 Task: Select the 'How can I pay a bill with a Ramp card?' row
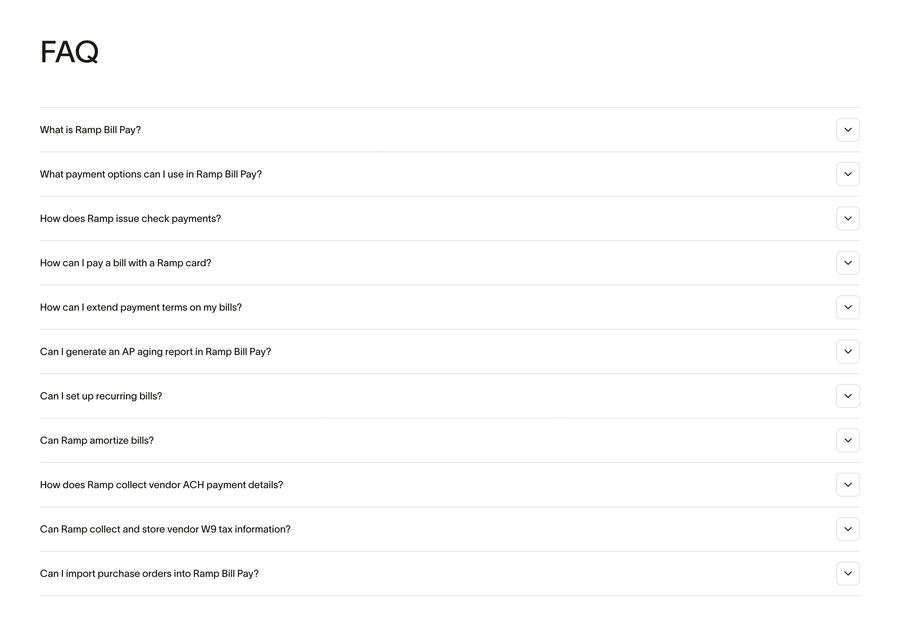coord(125,263)
